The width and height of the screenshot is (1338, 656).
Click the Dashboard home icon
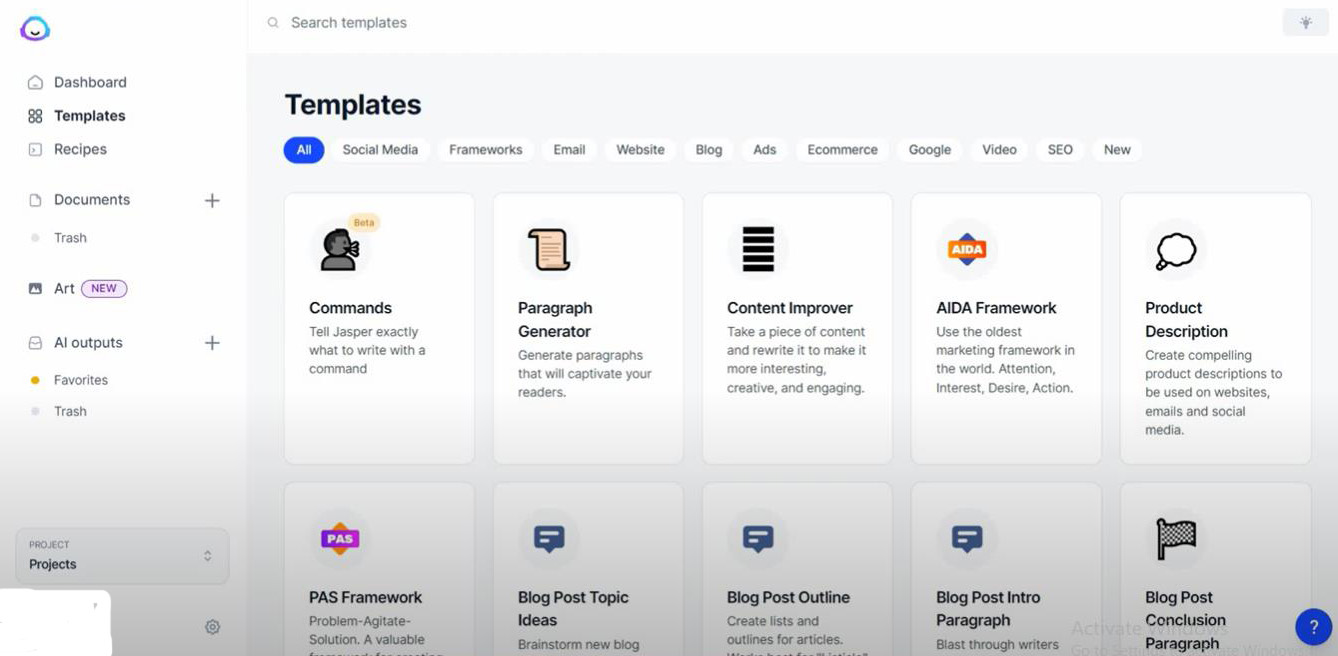click(x=35, y=82)
